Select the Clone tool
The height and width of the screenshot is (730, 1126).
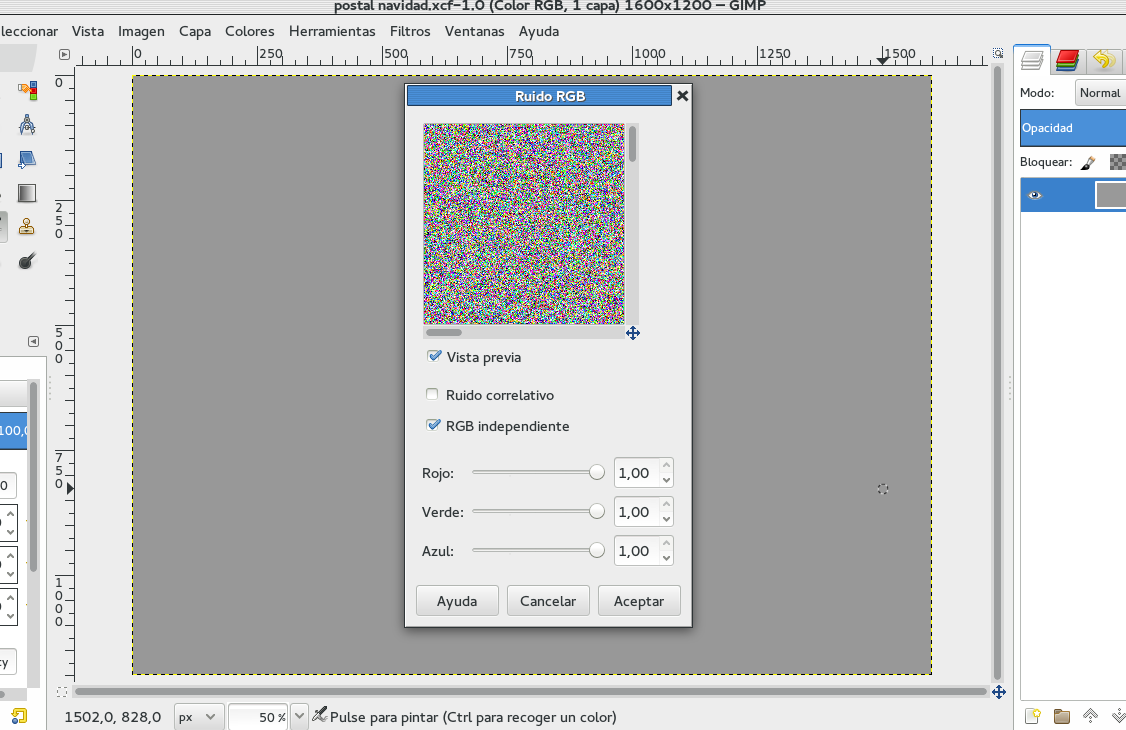click(27, 226)
